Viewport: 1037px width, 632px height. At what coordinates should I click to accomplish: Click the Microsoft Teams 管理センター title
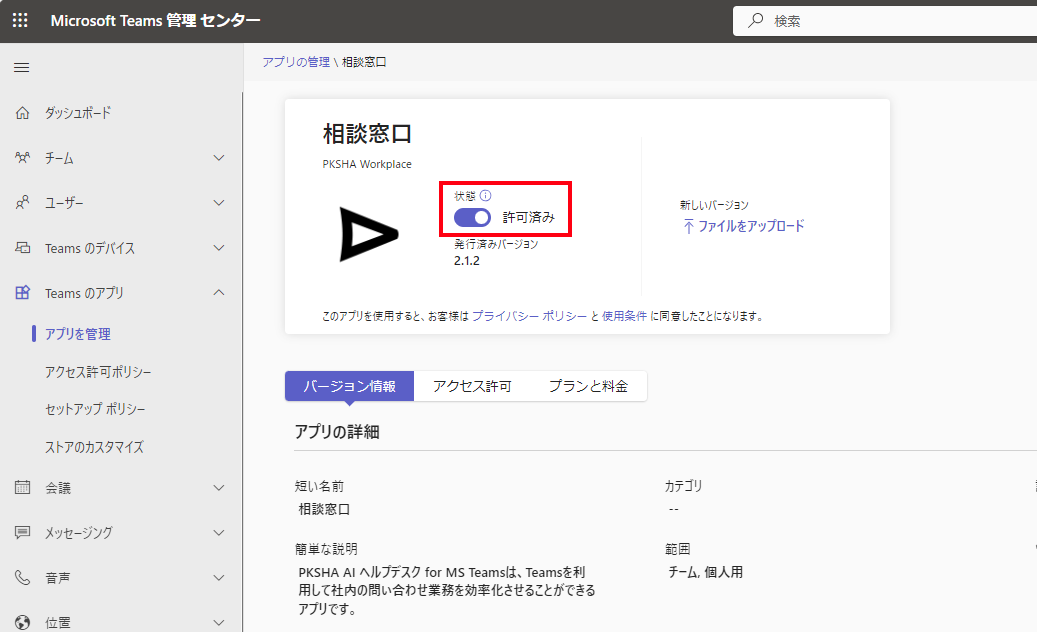point(155,20)
